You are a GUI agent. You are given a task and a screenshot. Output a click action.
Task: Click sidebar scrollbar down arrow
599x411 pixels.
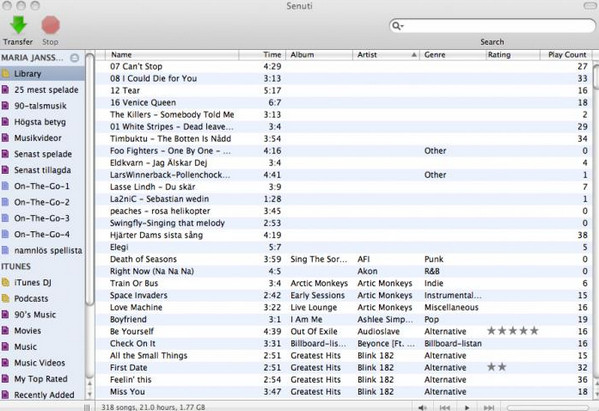[90, 394]
